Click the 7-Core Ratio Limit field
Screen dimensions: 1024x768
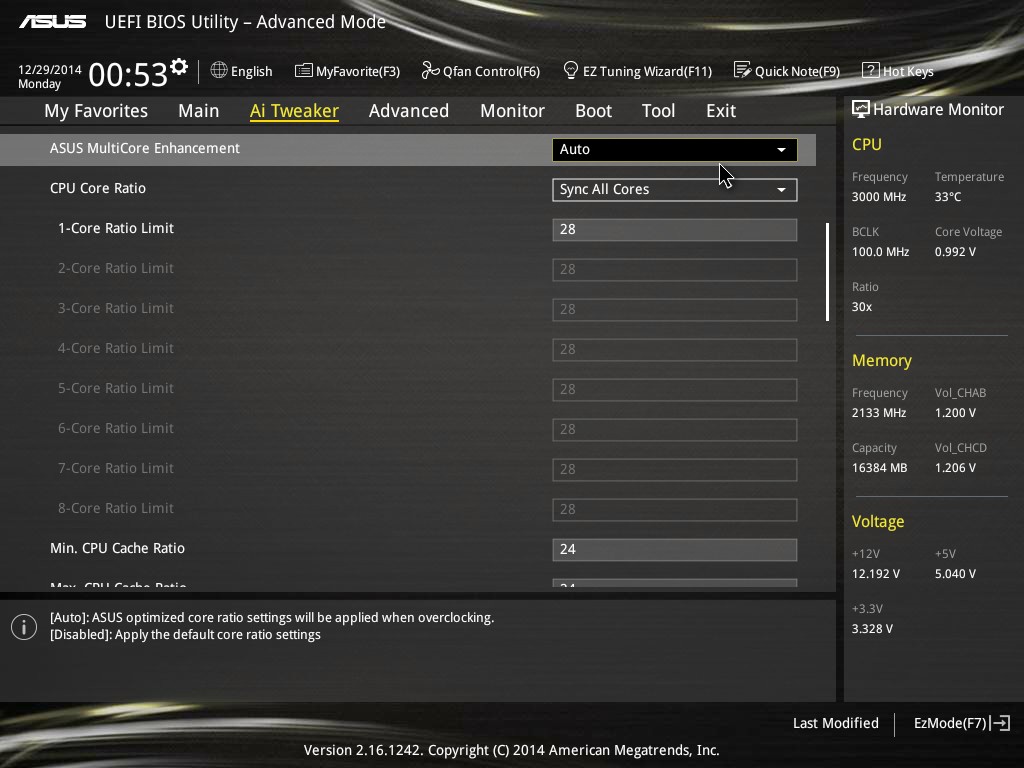(675, 470)
